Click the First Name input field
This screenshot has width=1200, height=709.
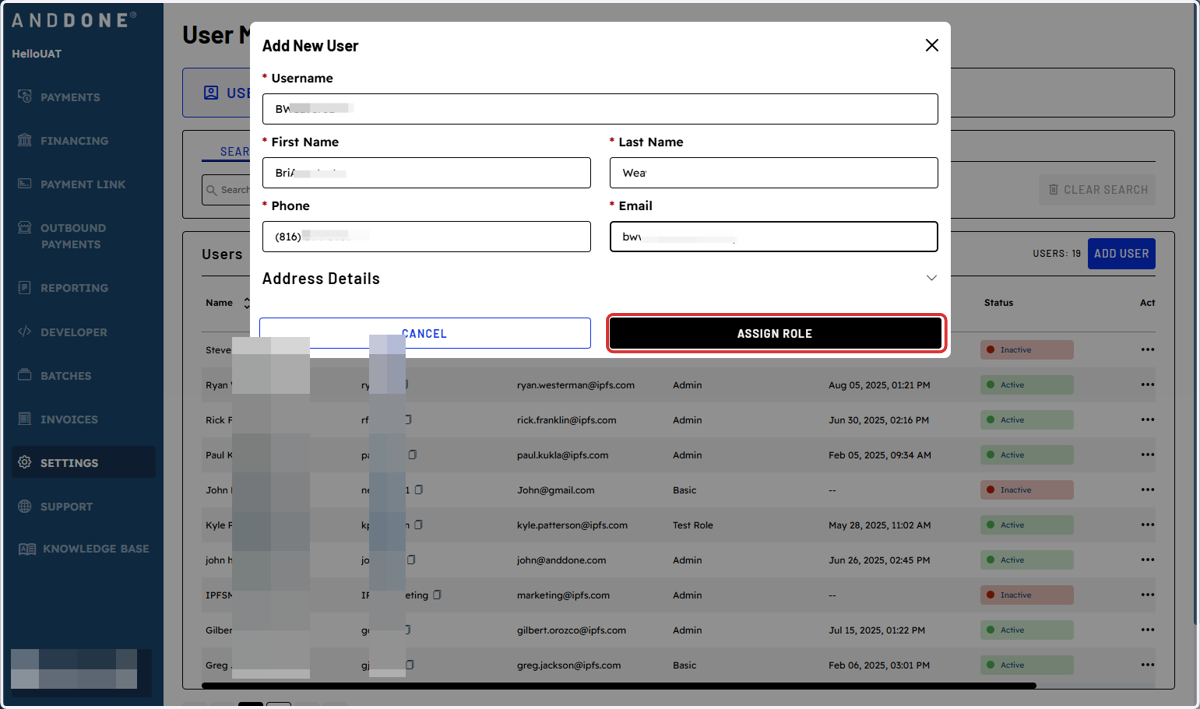coord(427,173)
